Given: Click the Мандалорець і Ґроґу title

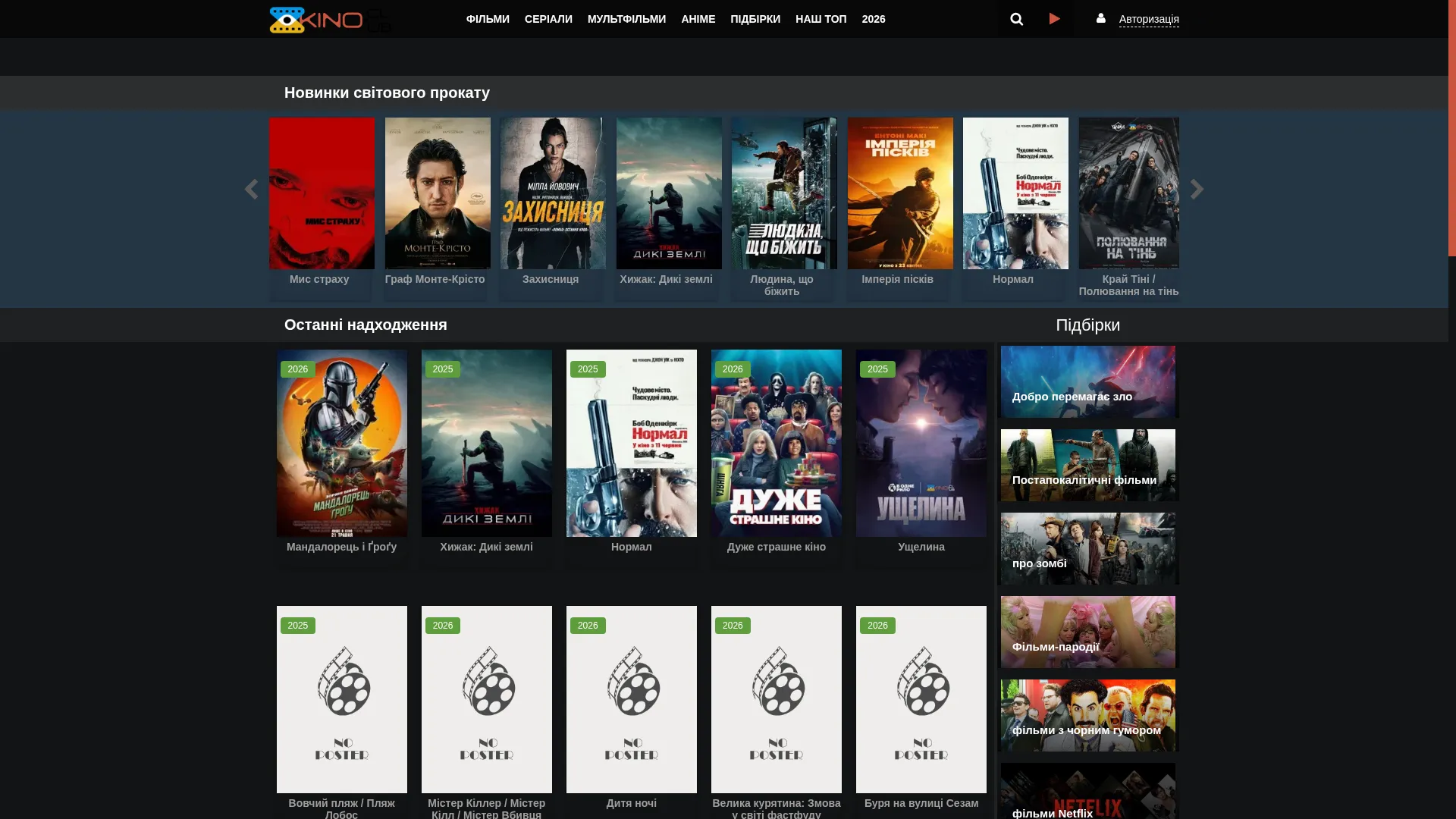Looking at the screenshot, I should click(342, 547).
